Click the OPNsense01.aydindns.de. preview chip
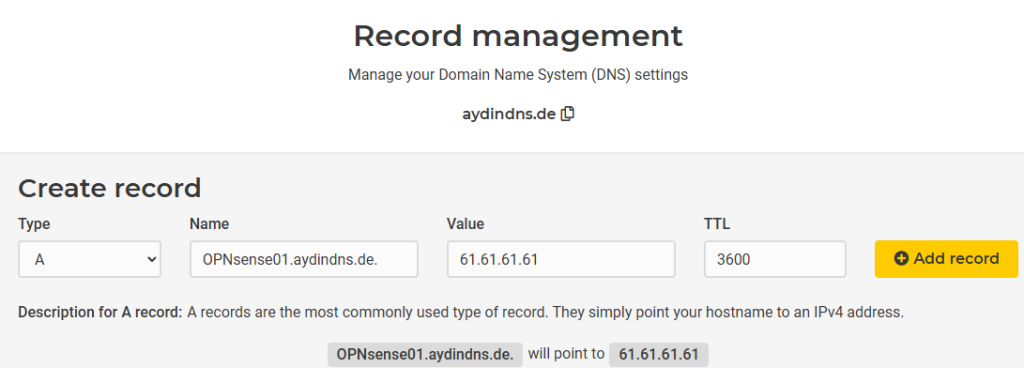Viewport: 1024px width, 368px height. click(x=425, y=354)
